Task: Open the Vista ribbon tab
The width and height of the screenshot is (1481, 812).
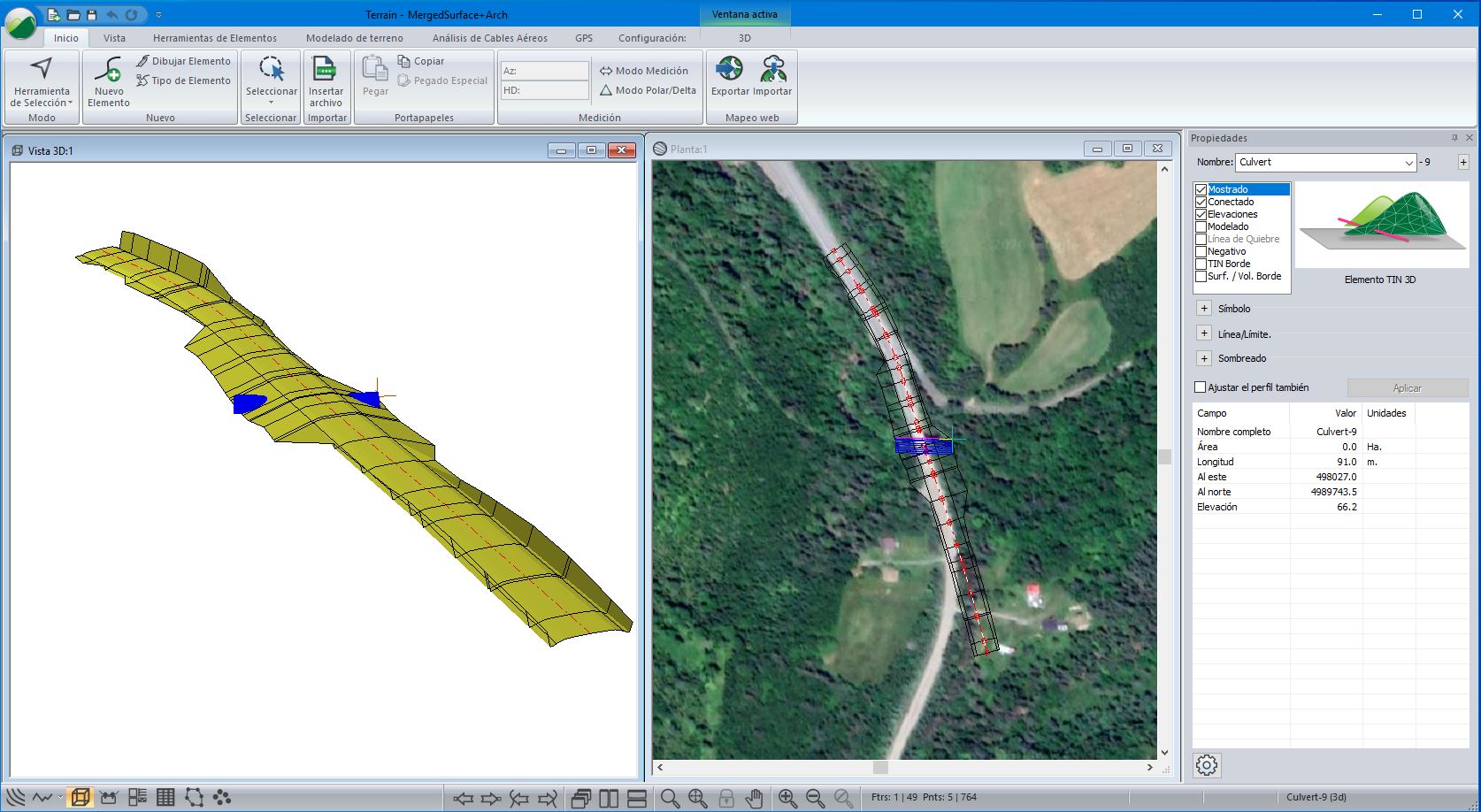Action: point(114,38)
